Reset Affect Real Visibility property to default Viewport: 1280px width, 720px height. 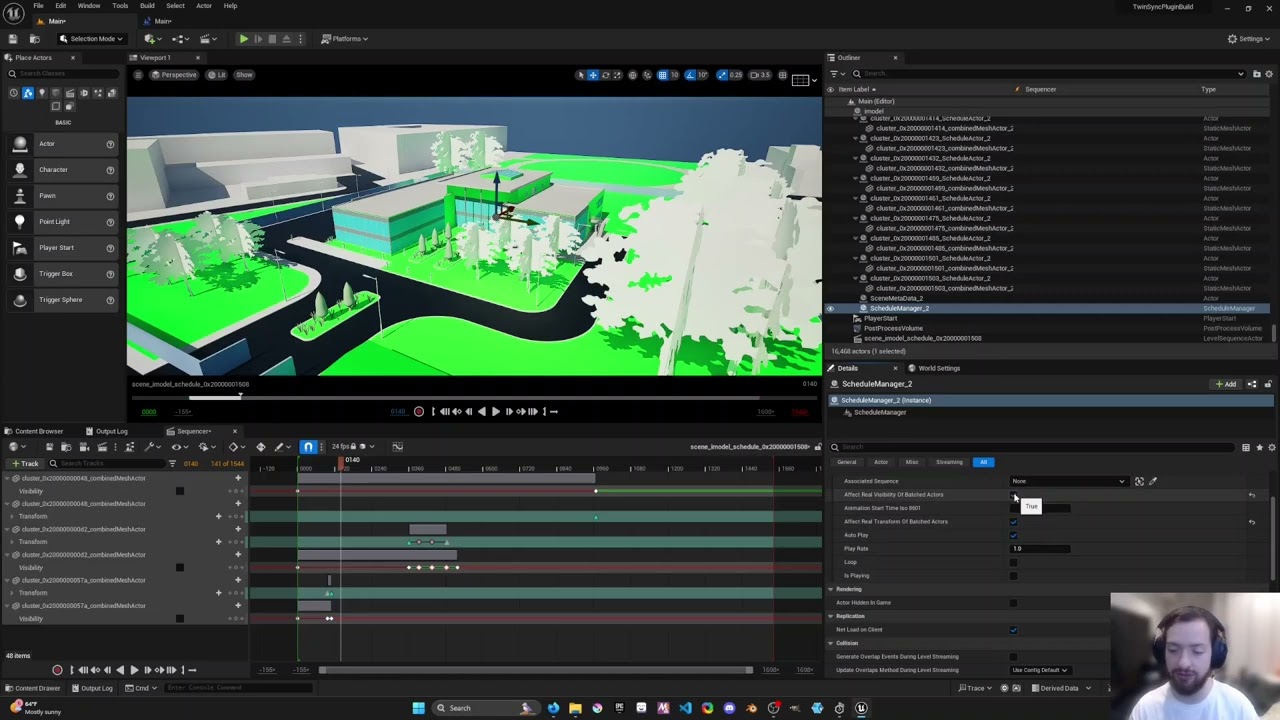(x=1252, y=495)
